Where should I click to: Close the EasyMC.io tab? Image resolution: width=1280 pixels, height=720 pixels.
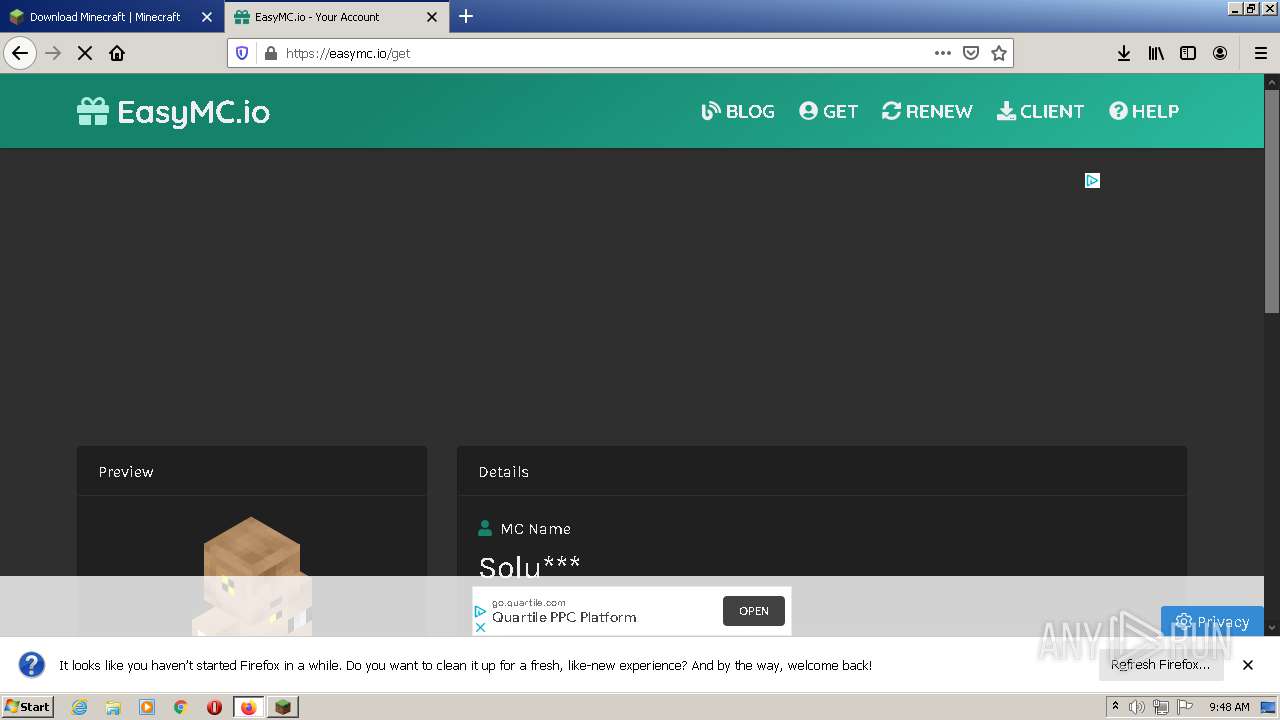point(432,17)
